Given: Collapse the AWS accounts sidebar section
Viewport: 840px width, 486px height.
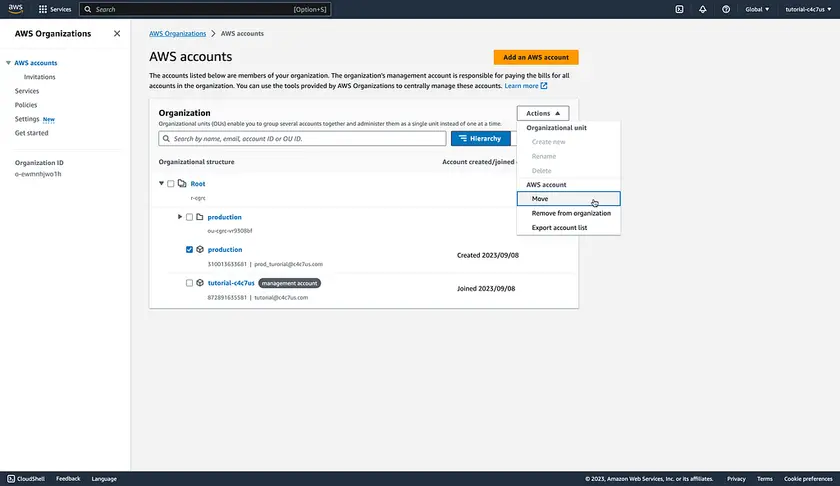Looking at the screenshot, I should click(8, 63).
